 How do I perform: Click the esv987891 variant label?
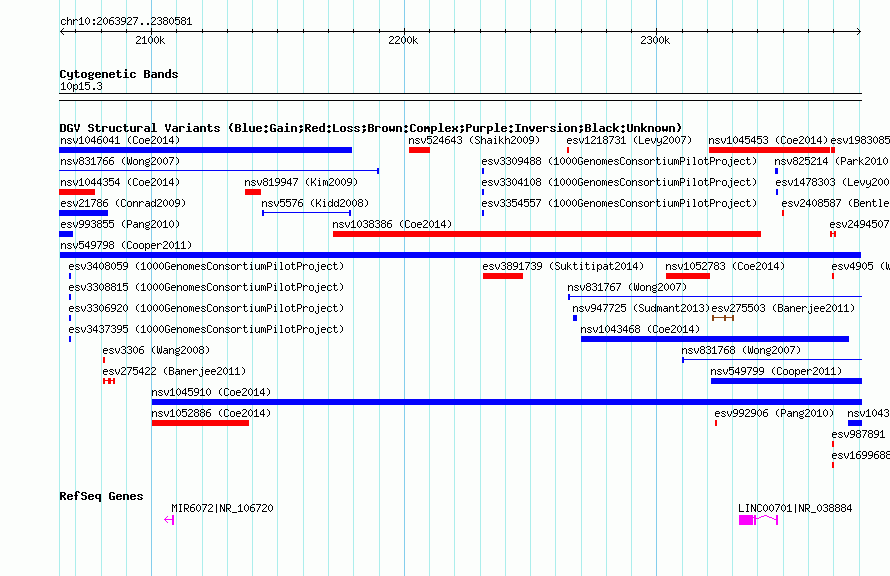[858, 434]
